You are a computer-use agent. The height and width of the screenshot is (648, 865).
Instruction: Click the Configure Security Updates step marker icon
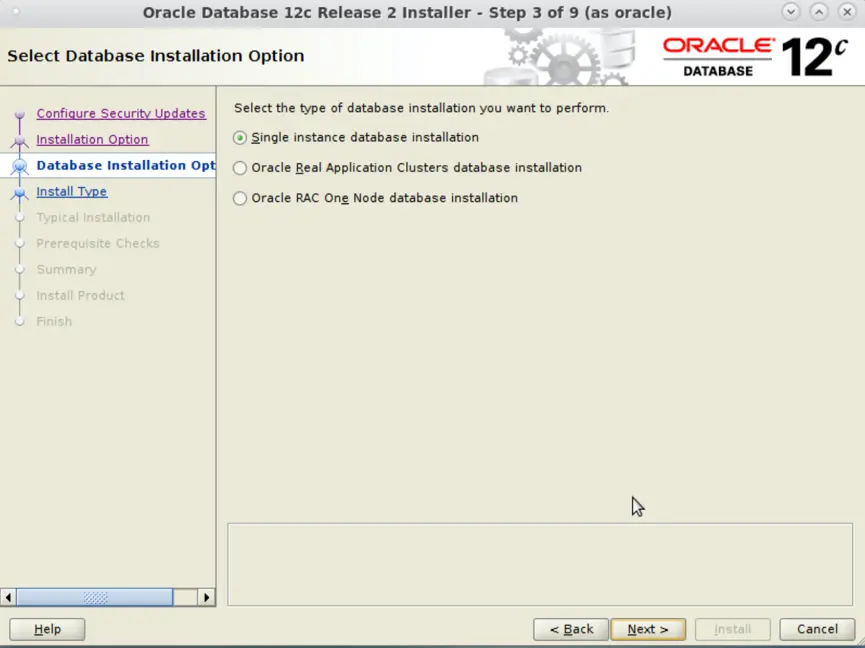click(19, 115)
